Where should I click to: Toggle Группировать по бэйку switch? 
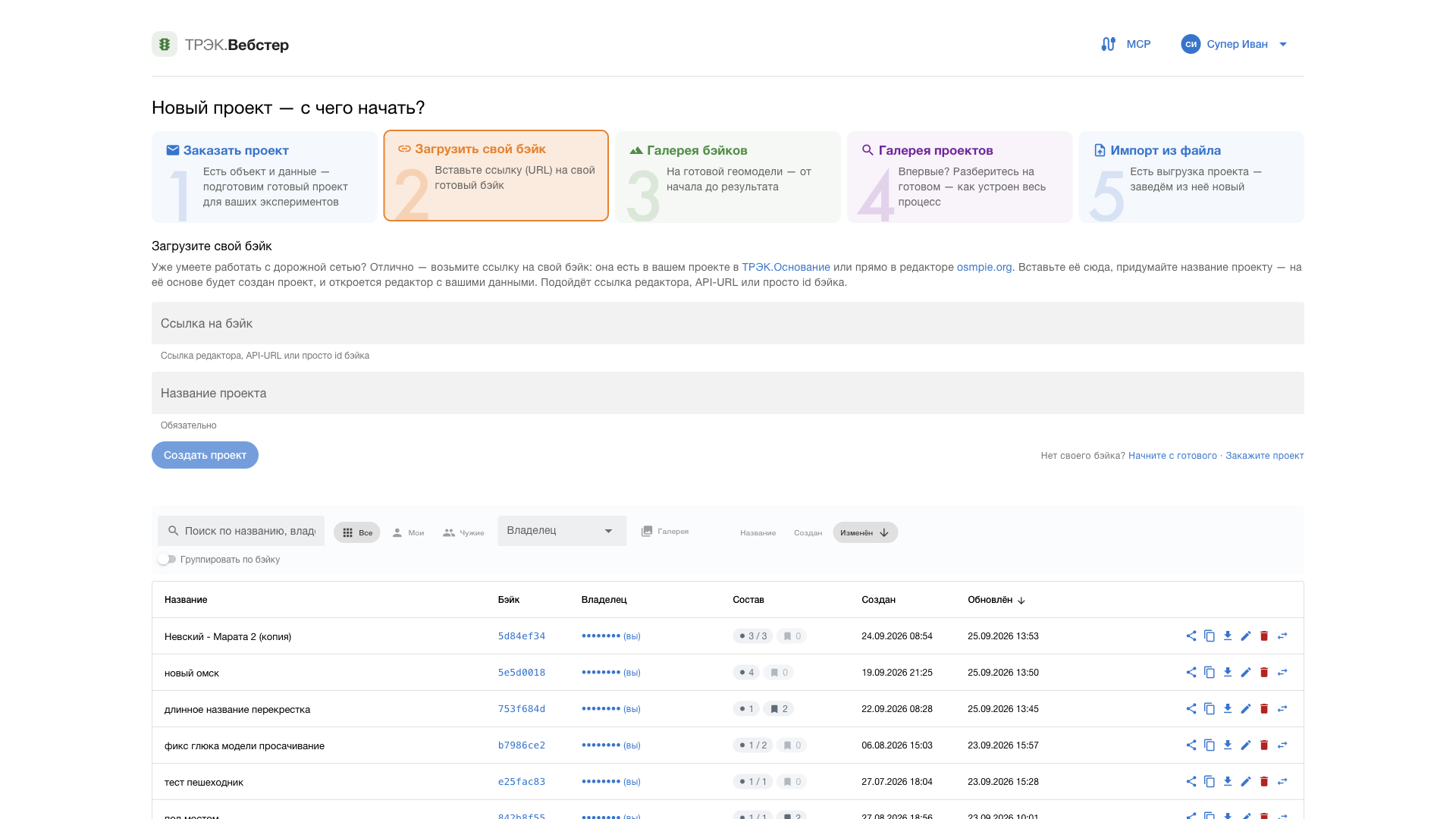click(x=167, y=560)
